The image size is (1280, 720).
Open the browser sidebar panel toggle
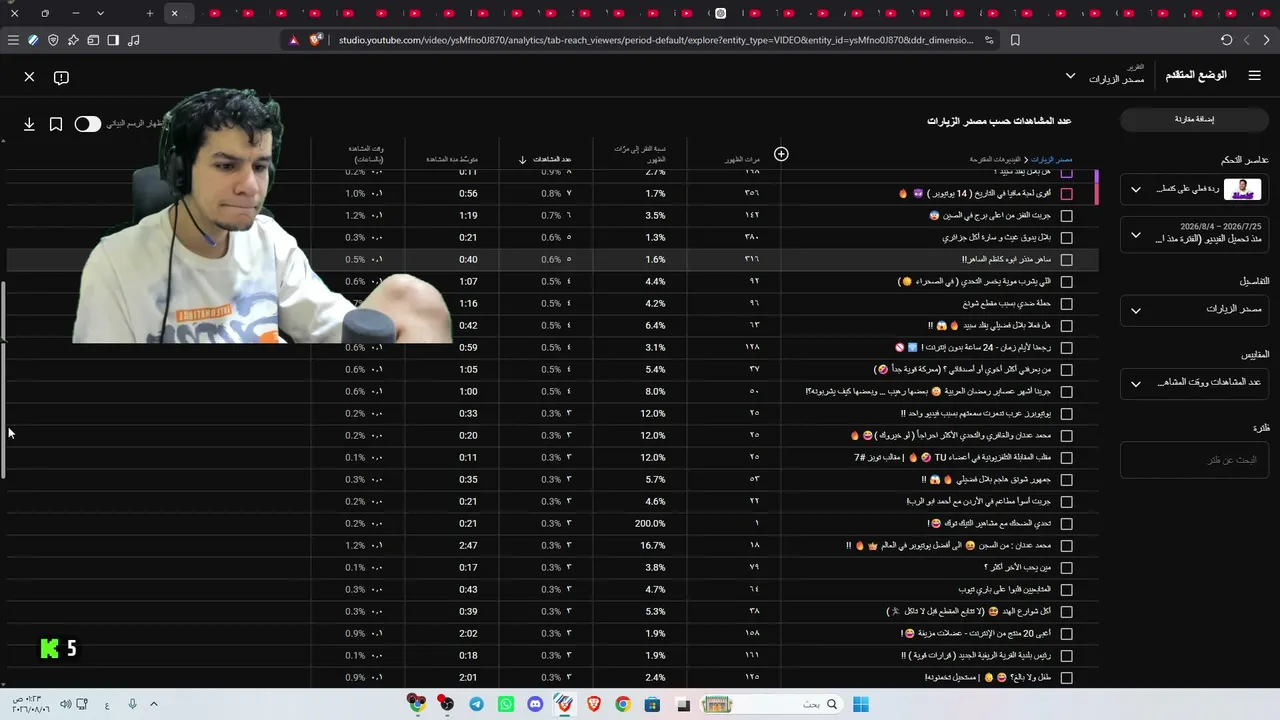(113, 40)
